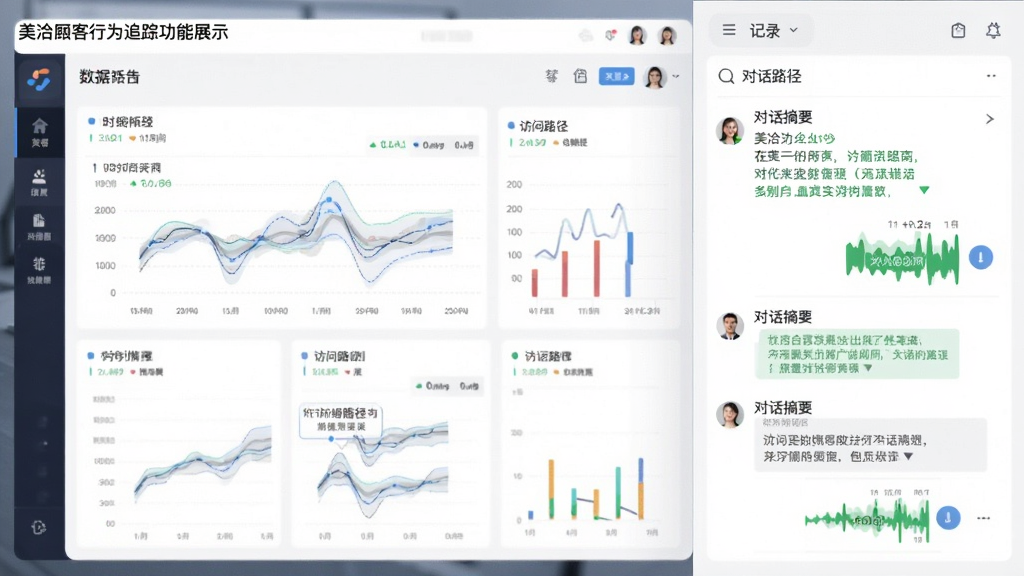Click the 数据报告 heading
Image resolution: width=1024 pixels, height=576 pixels.
coord(110,77)
